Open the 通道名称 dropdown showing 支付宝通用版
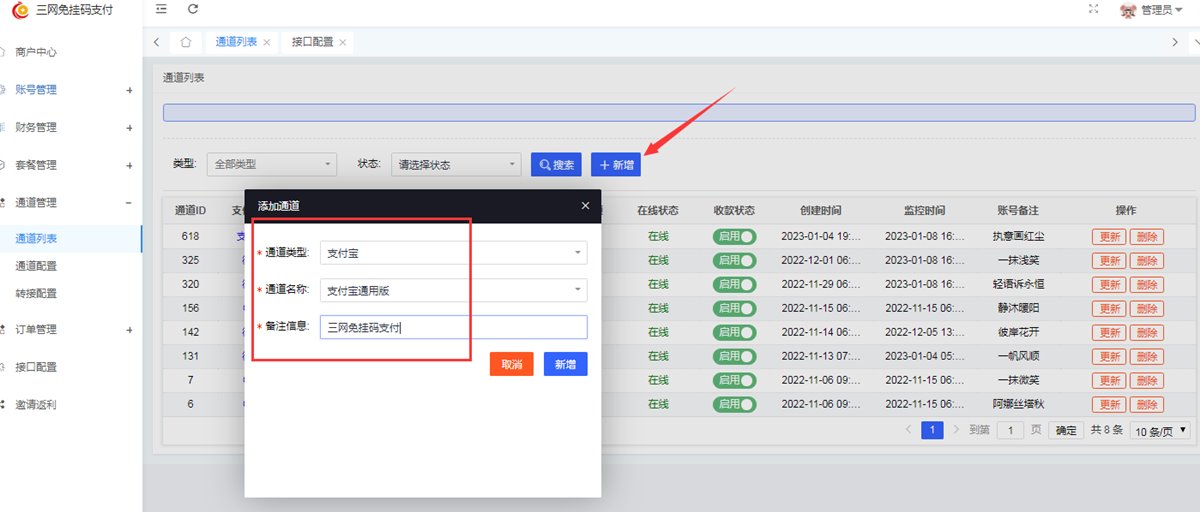The image size is (1200, 512). [453, 290]
